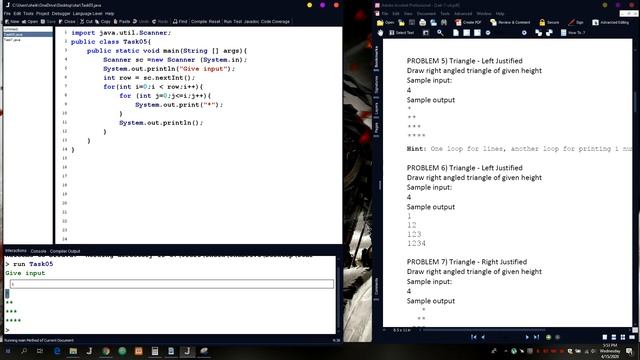The height and width of the screenshot is (360, 640).
Task: Go to previous page in Acrobat
Action: [483, 337]
